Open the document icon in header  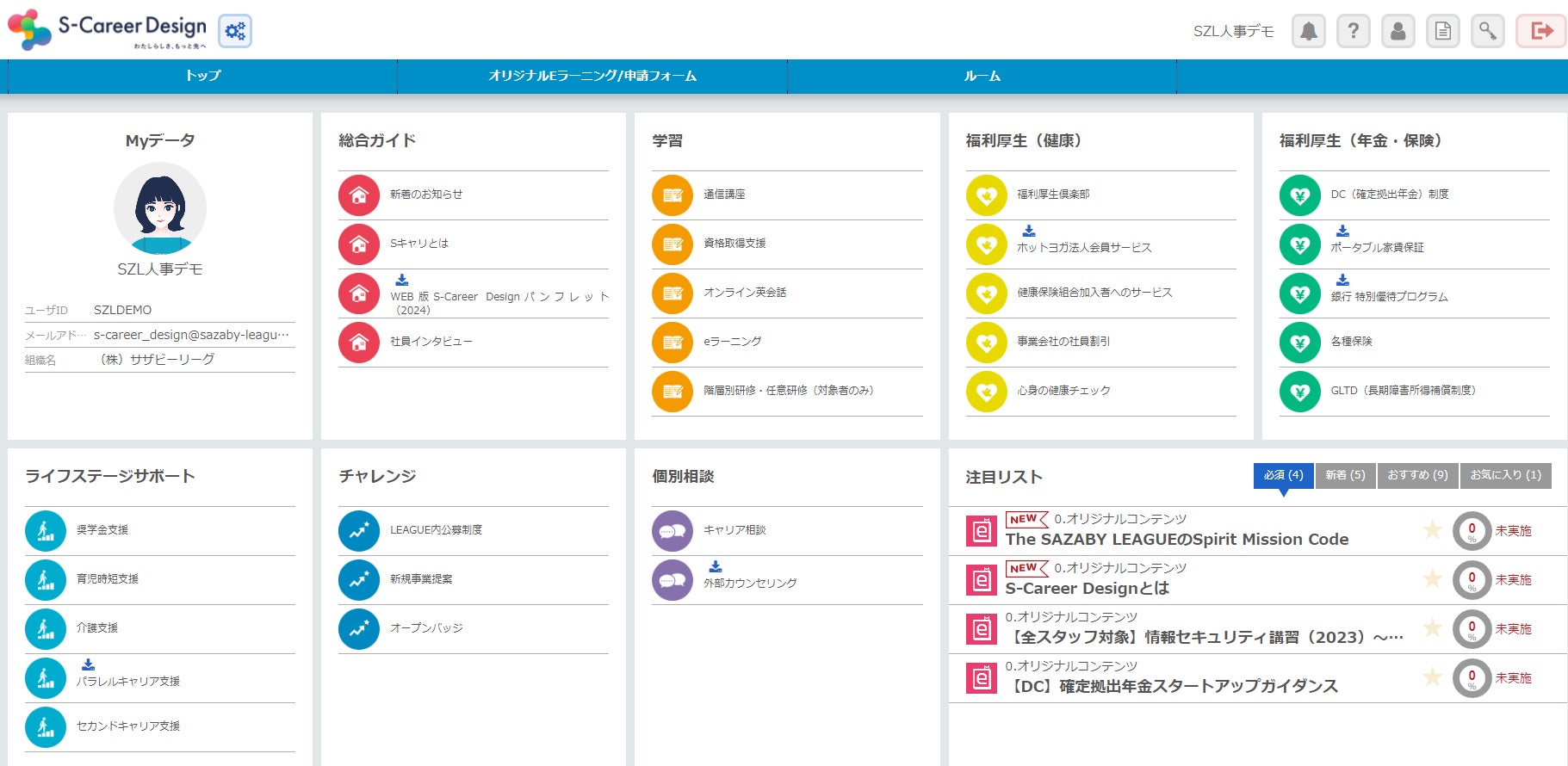(x=1442, y=31)
